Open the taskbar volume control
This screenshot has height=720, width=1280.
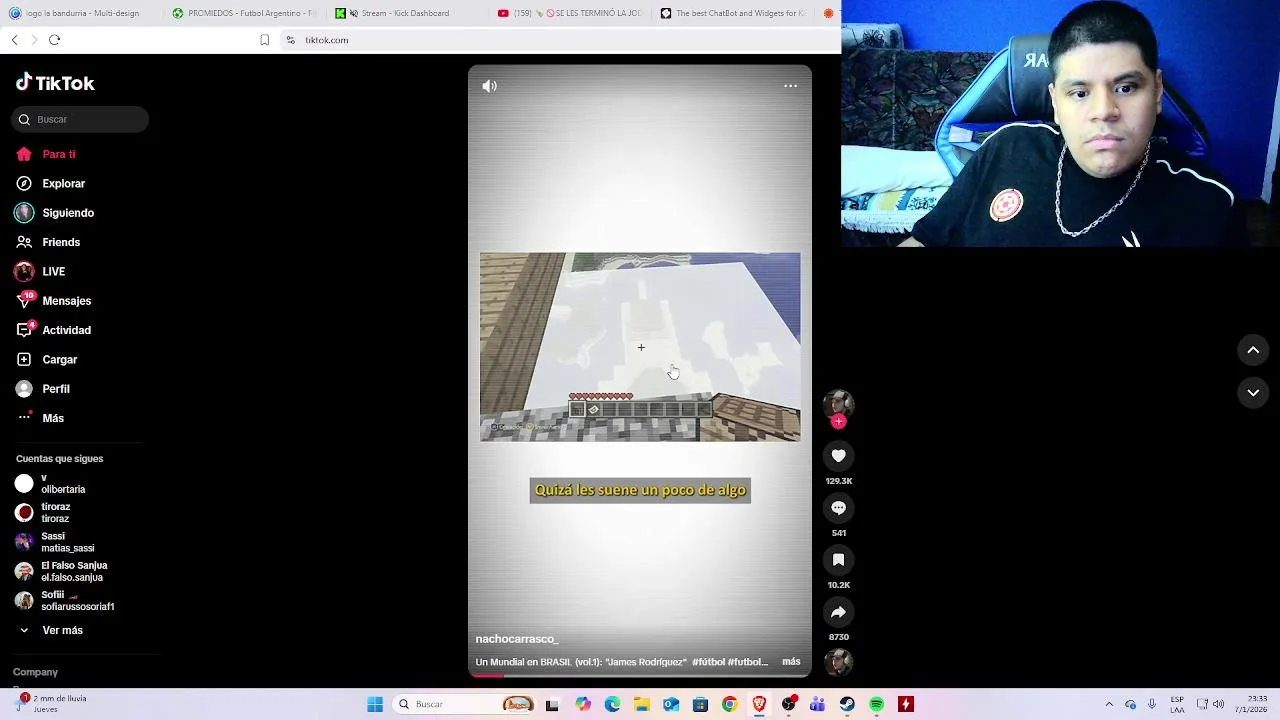click(x=1218, y=704)
